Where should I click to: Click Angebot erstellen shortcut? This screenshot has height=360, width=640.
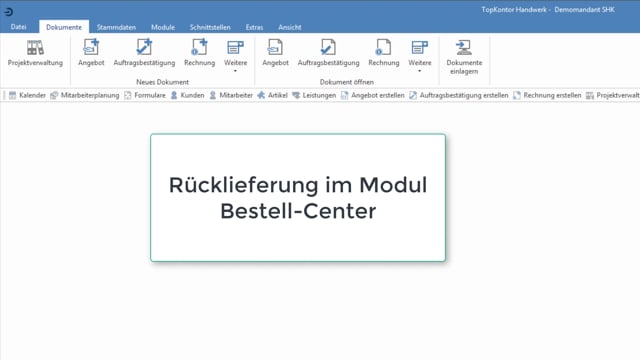click(372, 95)
